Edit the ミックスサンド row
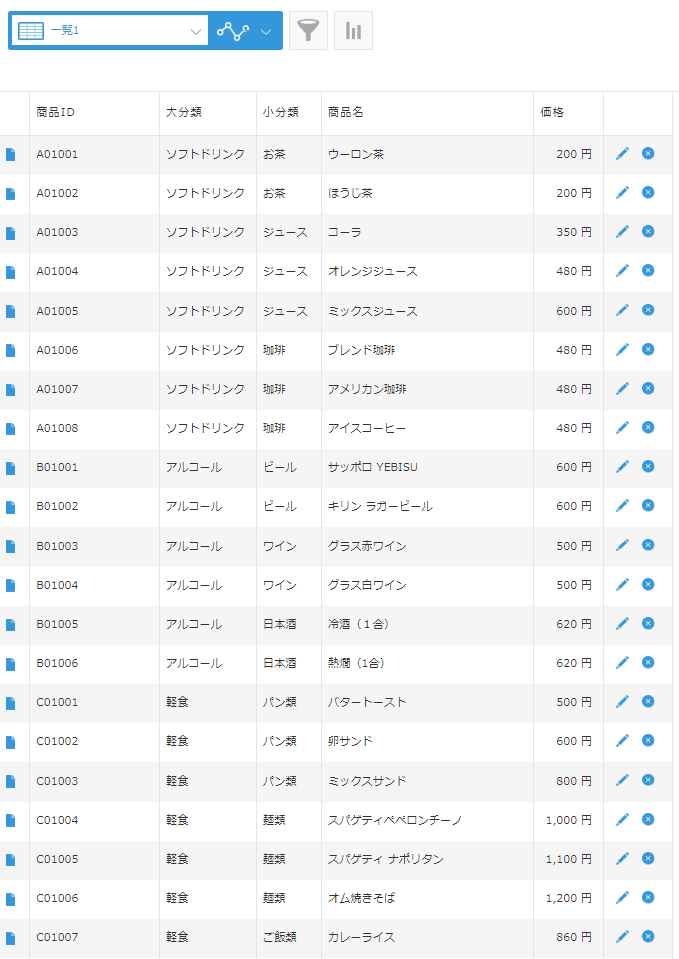The width and height of the screenshot is (679, 959). (622, 780)
